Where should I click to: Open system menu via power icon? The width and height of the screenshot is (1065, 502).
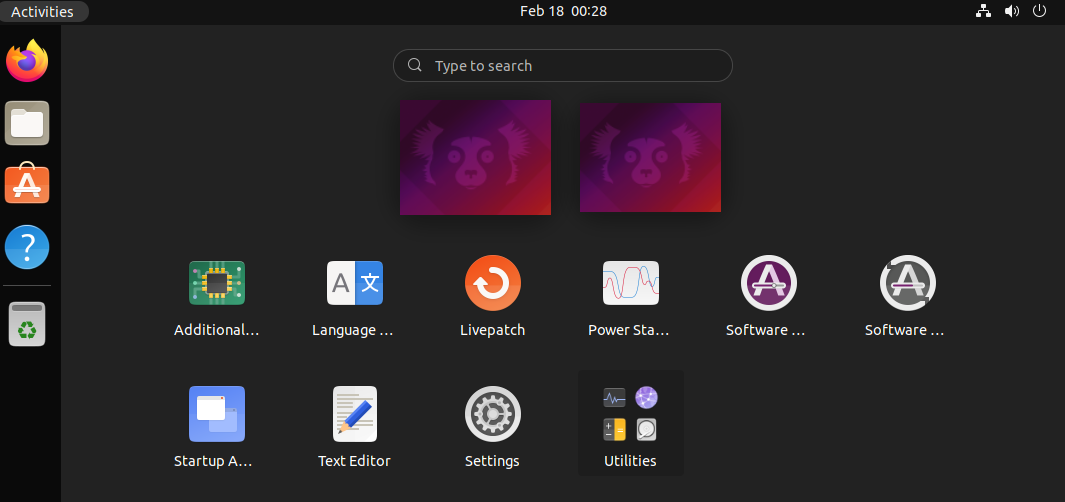click(x=1041, y=12)
